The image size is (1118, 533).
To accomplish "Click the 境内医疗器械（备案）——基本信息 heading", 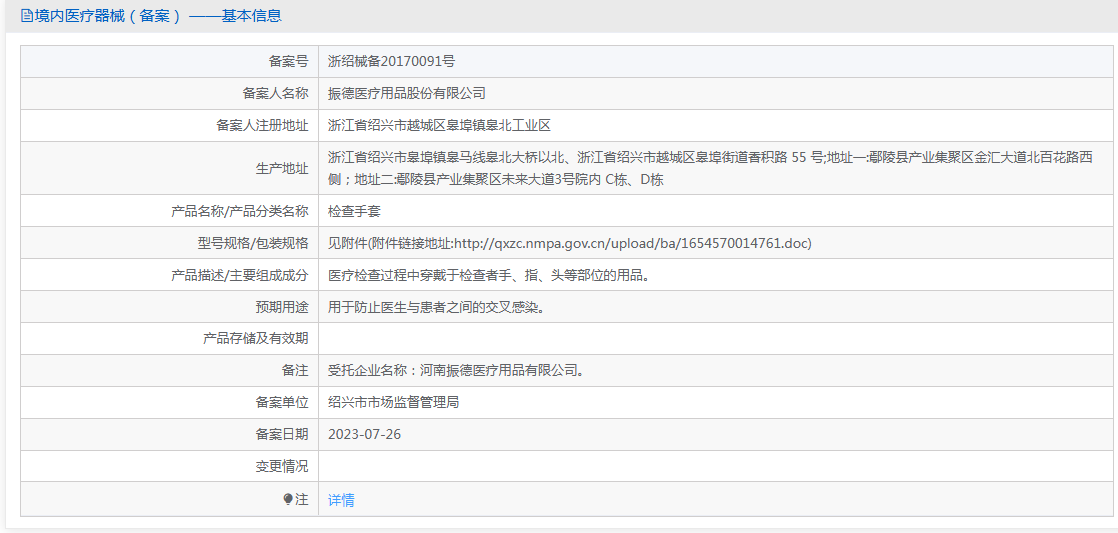I will [158, 16].
